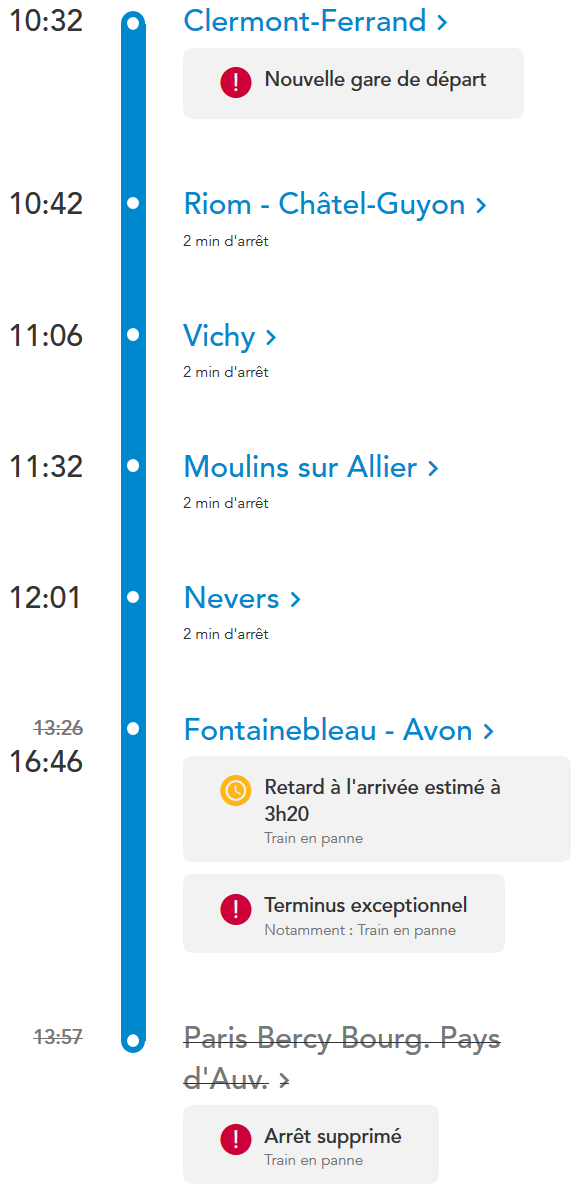Image resolution: width=579 pixels, height=1191 pixels.
Task: Click the chevron arrow beside Vichy
Action: tap(271, 337)
